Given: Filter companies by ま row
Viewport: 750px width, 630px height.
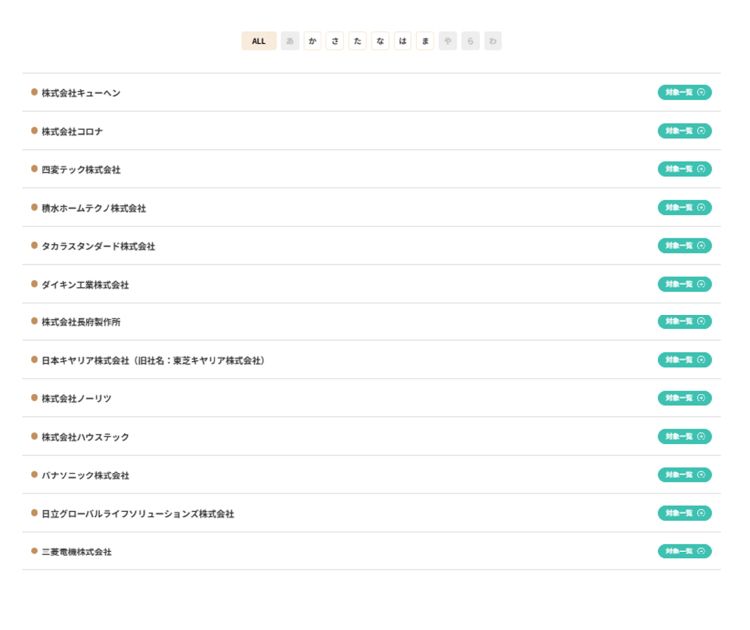Looking at the screenshot, I should [425, 41].
